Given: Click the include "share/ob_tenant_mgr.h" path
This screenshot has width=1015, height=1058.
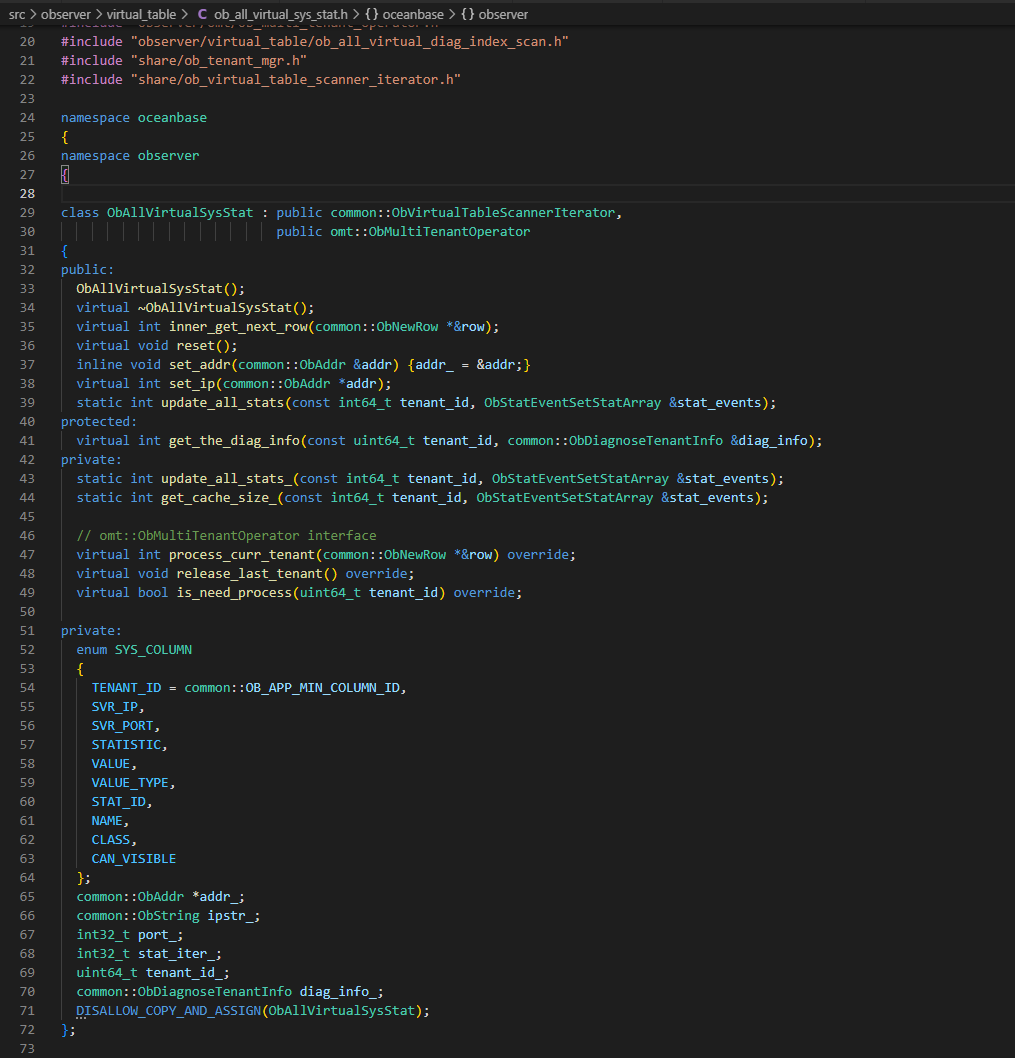Looking at the screenshot, I should (x=219, y=61).
